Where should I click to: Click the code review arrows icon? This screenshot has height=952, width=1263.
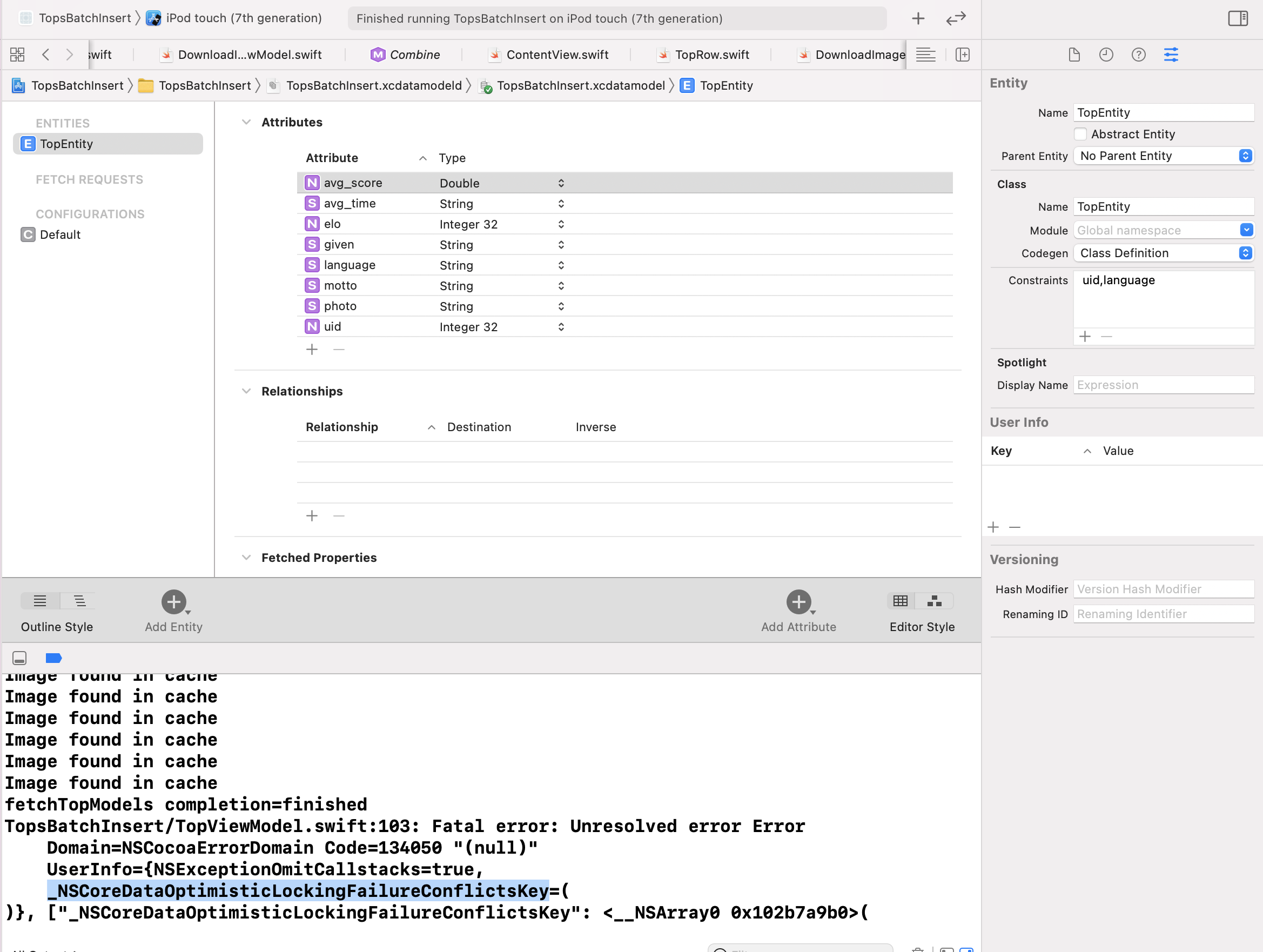coord(956,18)
